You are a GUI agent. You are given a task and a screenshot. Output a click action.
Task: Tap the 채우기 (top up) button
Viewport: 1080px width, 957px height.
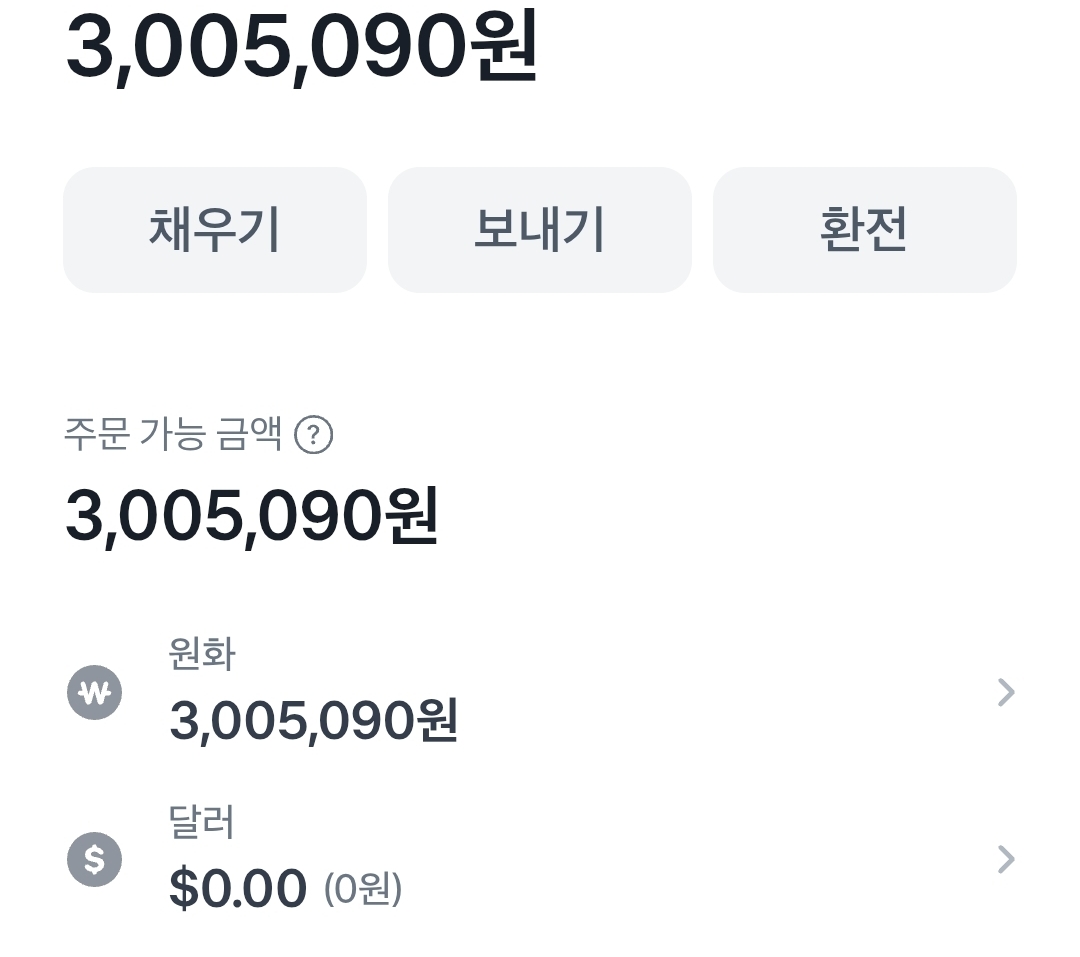[214, 230]
